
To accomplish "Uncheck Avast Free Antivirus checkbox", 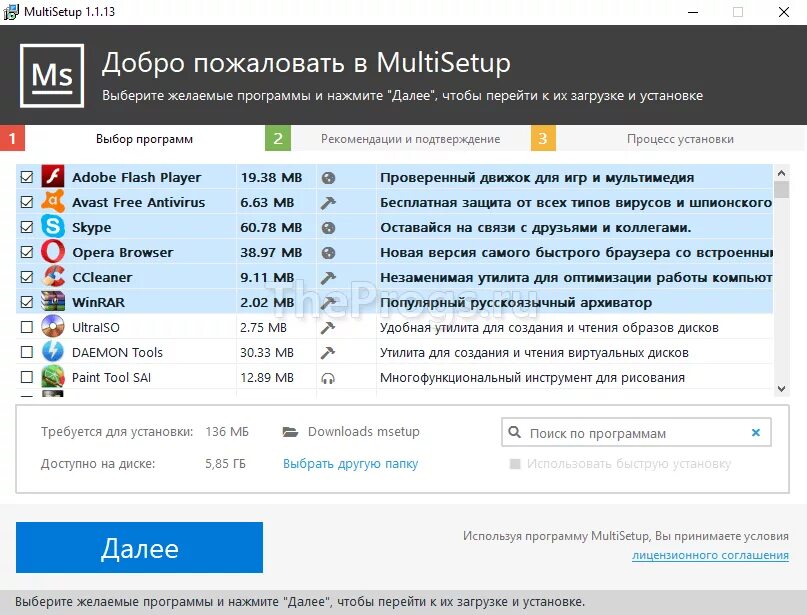I will [27, 202].
